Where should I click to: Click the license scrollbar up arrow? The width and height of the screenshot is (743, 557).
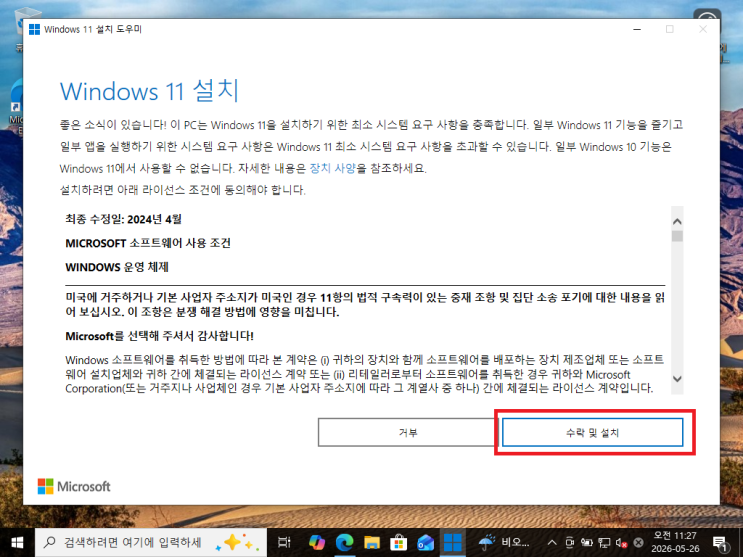point(677,221)
